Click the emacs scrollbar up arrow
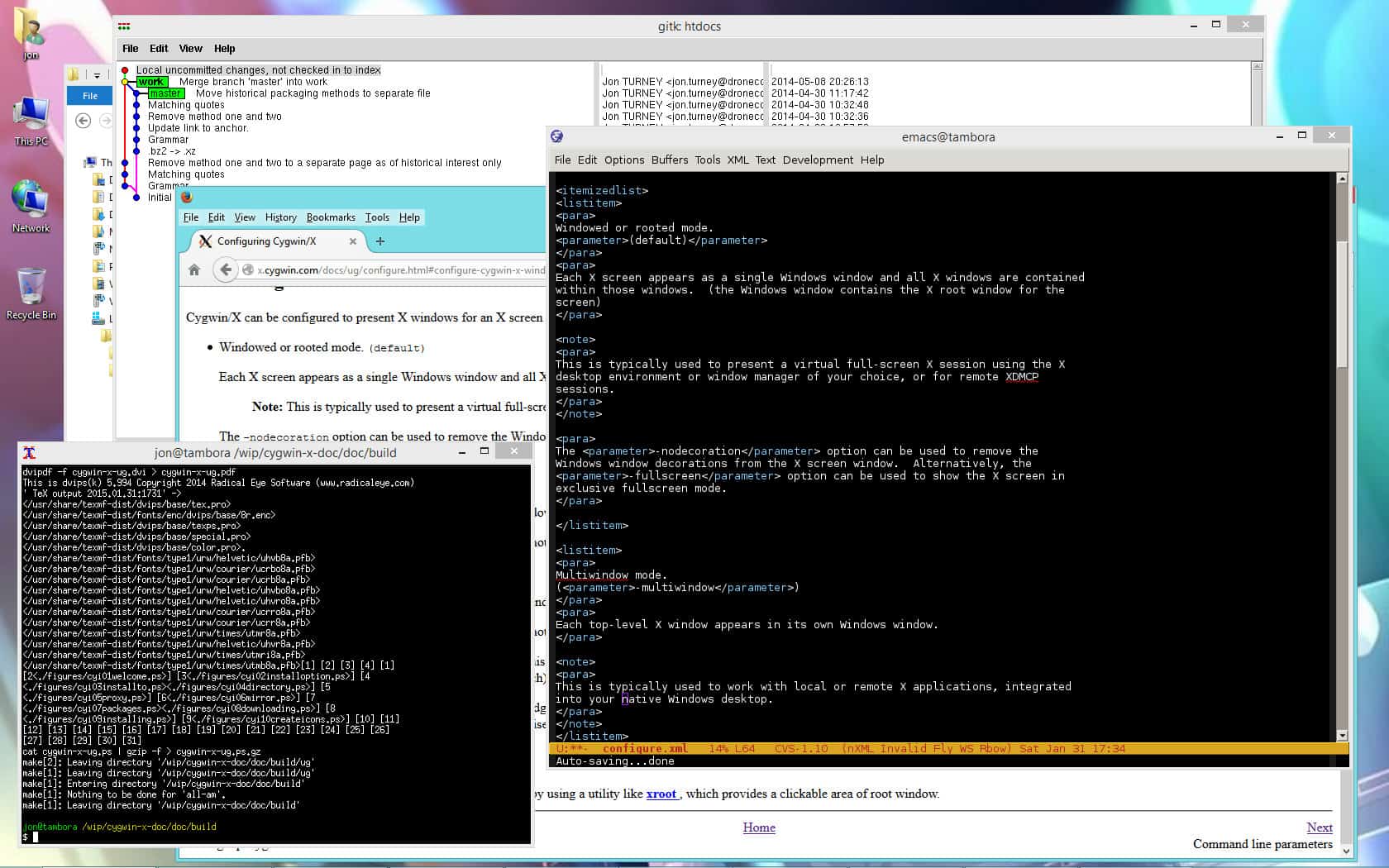The width and height of the screenshot is (1389, 868). tap(1342, 179)
